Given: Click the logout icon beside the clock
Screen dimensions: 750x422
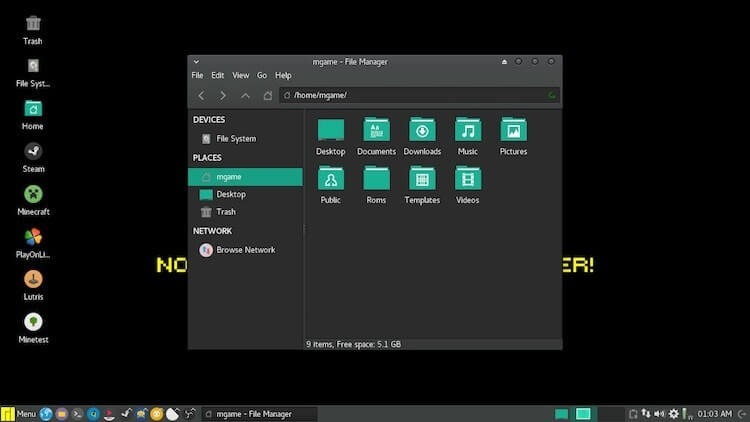Looking at the screenshot, I should 742,414.
